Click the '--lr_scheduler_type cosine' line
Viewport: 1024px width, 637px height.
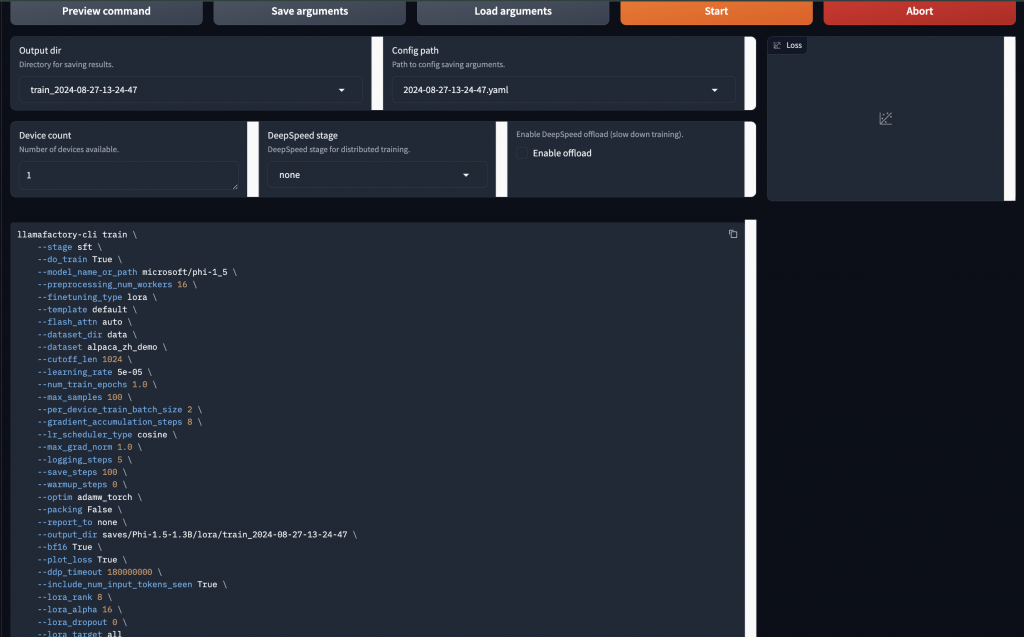click(x=107, y=434)
